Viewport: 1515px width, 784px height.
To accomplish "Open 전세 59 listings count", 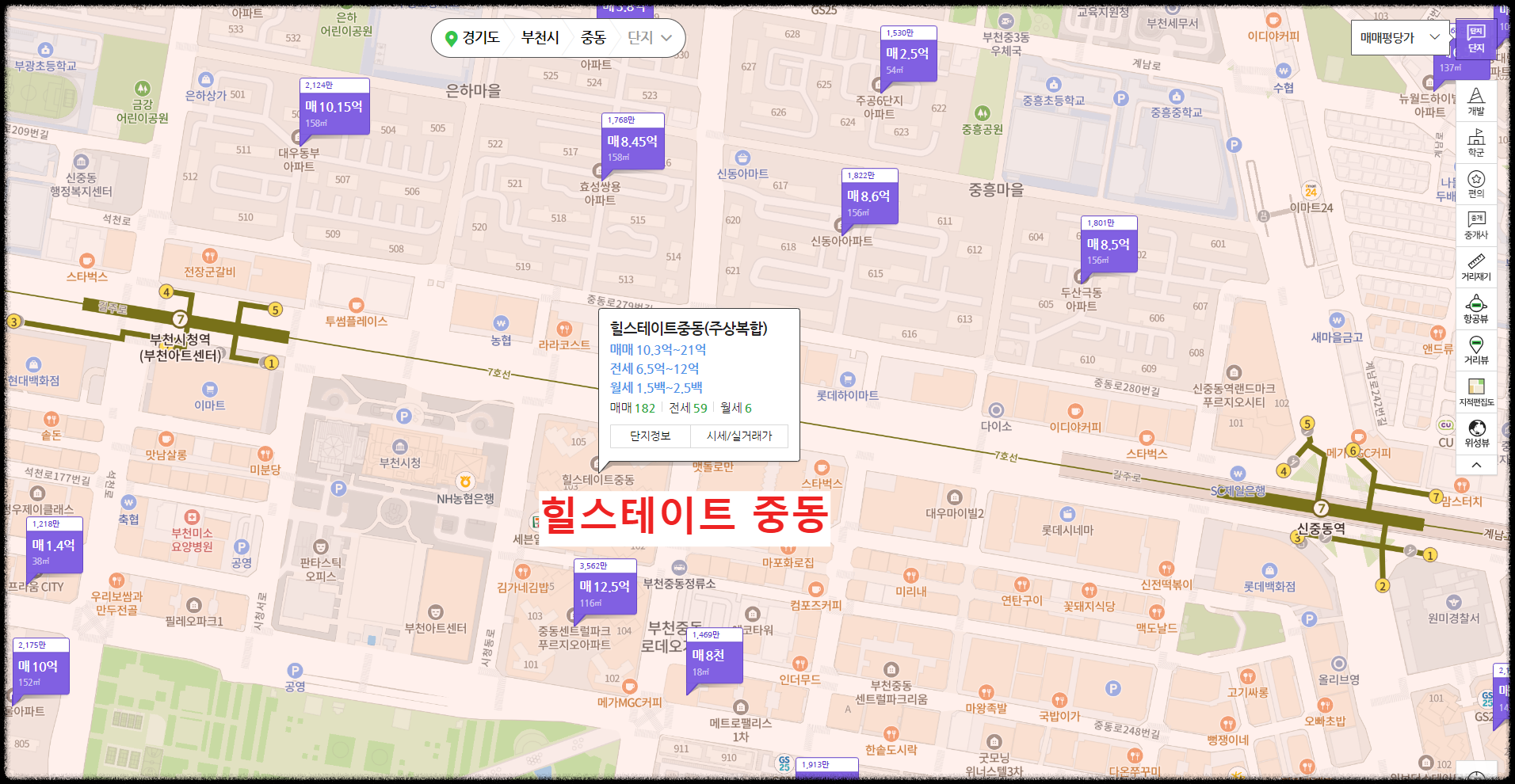I will (688, 408).
